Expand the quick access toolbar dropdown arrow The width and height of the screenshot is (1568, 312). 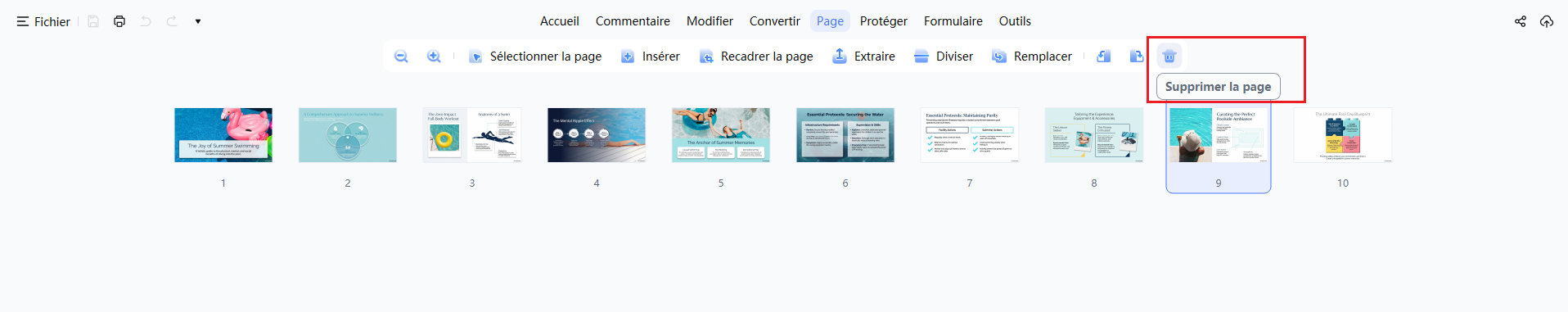pyautogui.click(x=198, y=21)
